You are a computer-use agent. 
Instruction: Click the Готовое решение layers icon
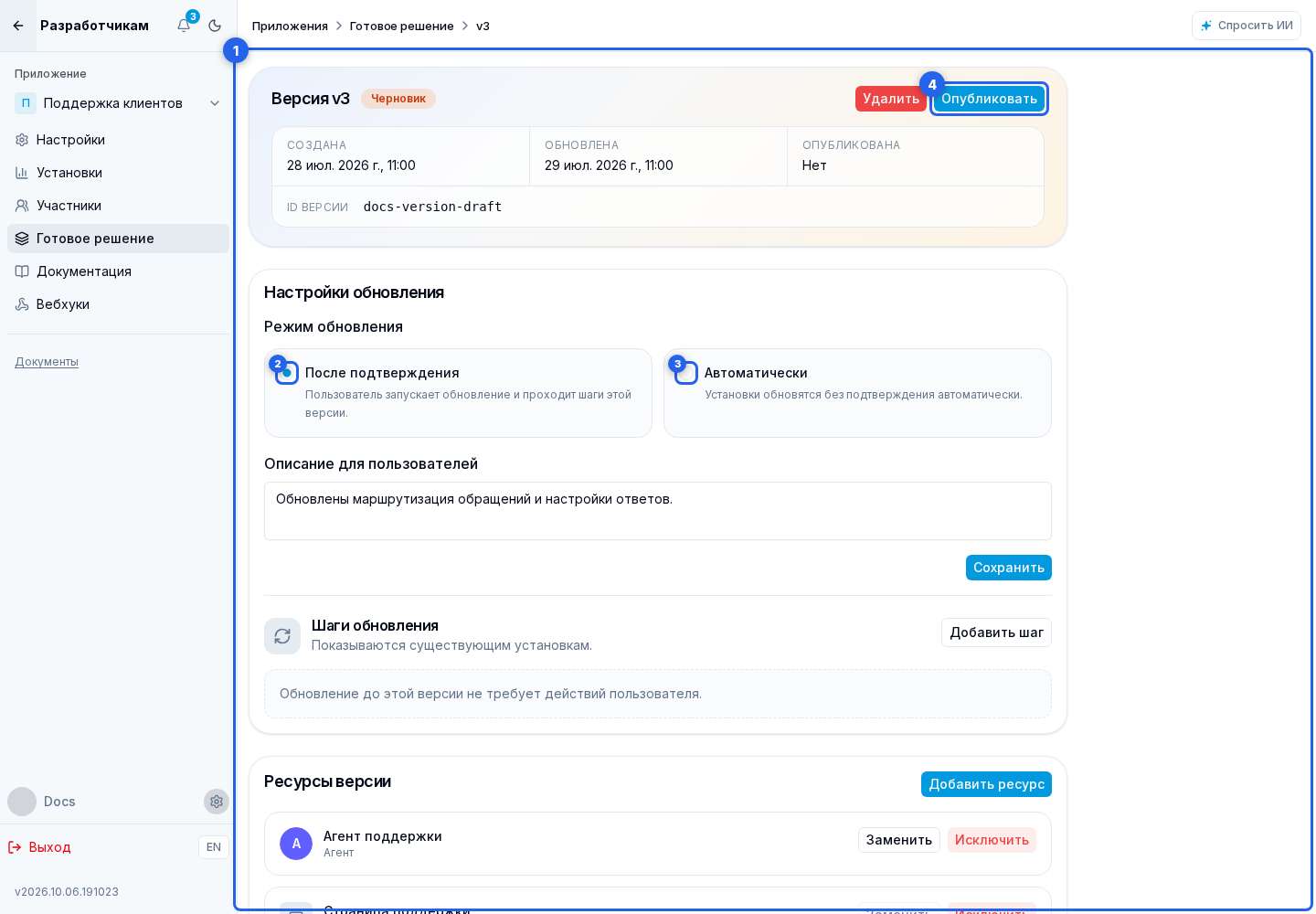pos(22,239)
